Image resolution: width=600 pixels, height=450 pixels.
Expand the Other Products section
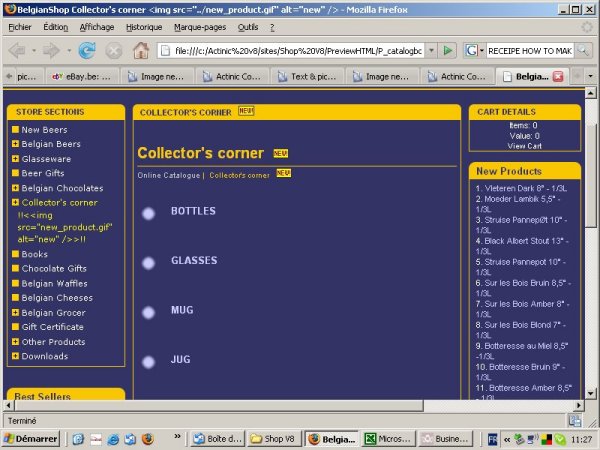[15, 342]
